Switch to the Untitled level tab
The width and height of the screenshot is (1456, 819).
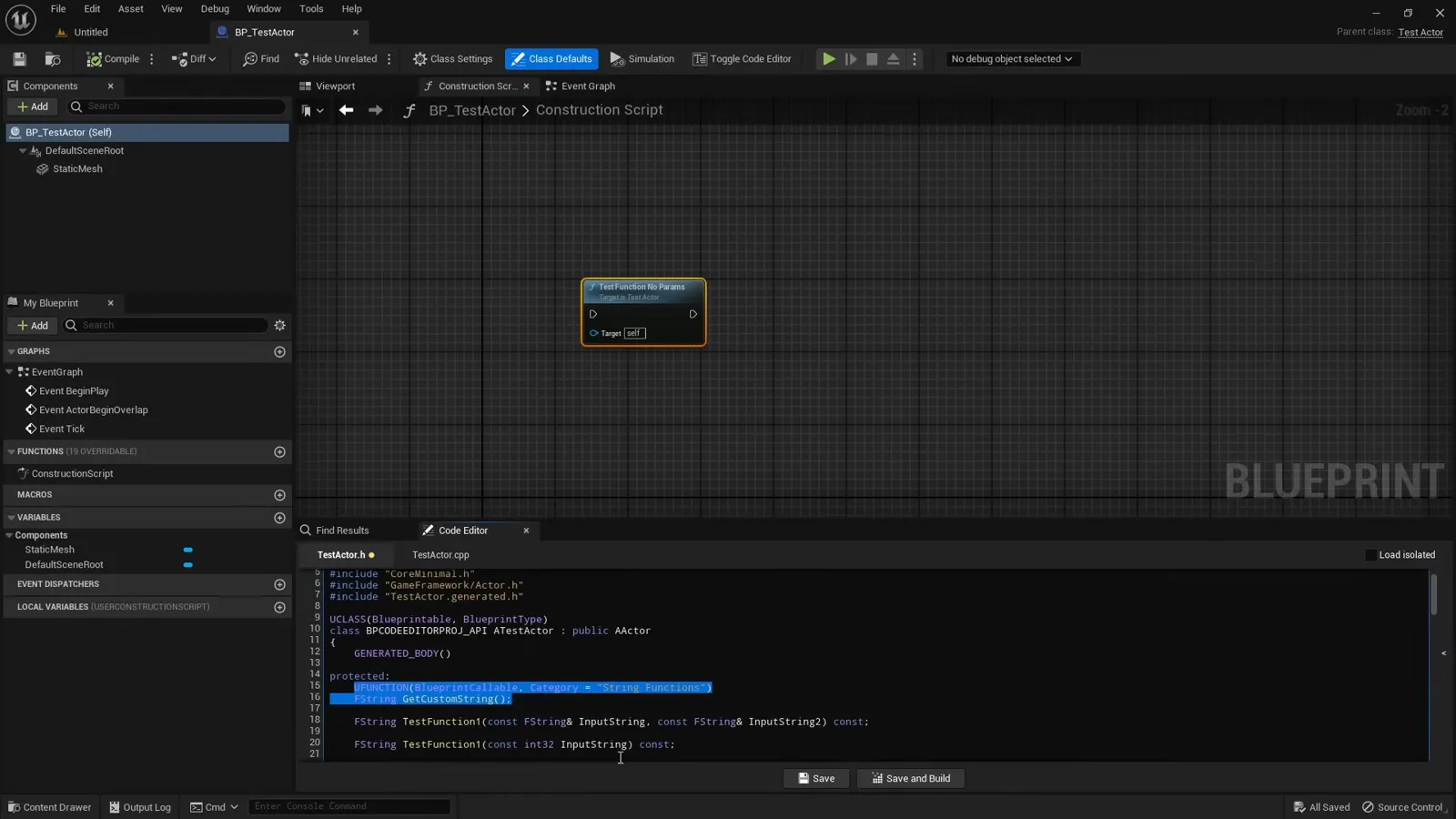tap(91, 33)
